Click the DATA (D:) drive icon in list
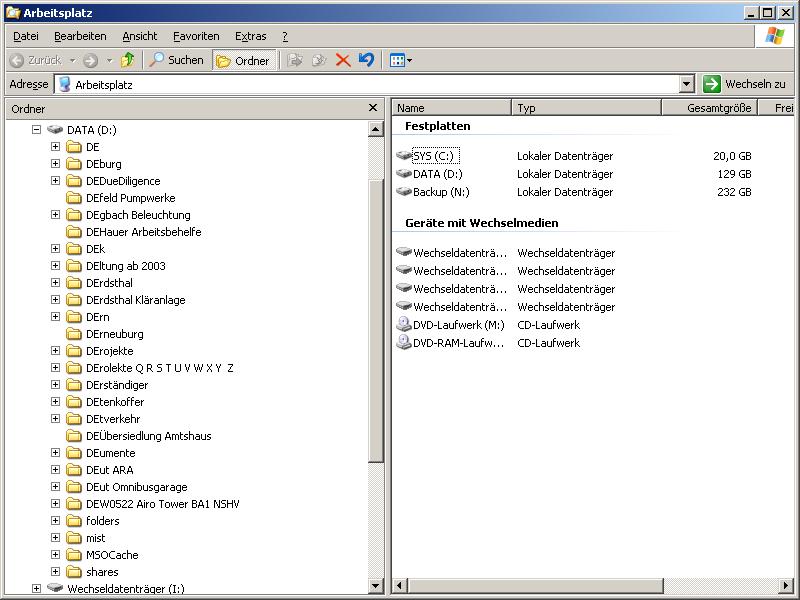Image resolution: width=800 pixels, height=600 pixels. (x=404, y=173)
